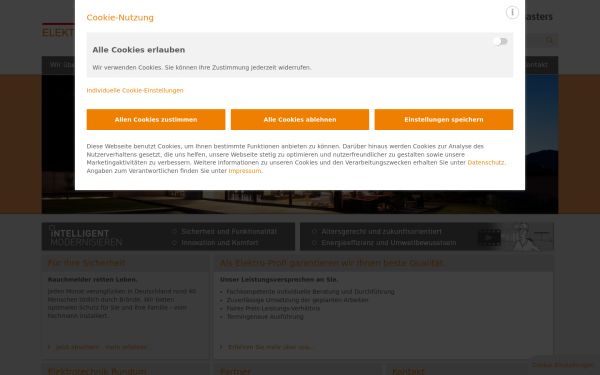Play the video film strip icon
Screen dimensions: 600x375
pos(489,237)
